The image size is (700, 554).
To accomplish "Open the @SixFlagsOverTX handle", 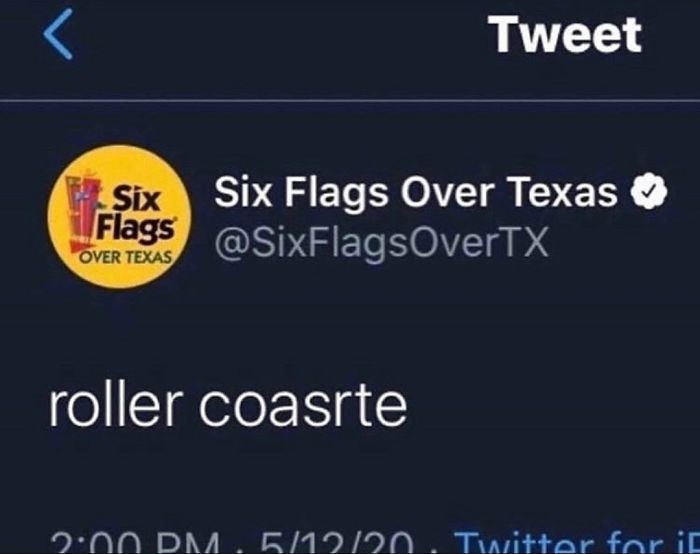I will coord(382,243).
